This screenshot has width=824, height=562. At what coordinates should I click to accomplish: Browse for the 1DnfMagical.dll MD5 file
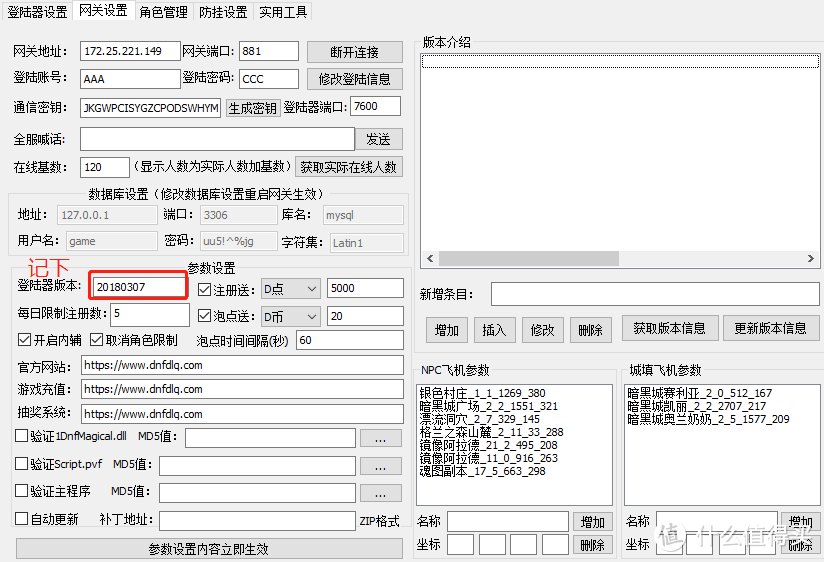coord(380,438)
